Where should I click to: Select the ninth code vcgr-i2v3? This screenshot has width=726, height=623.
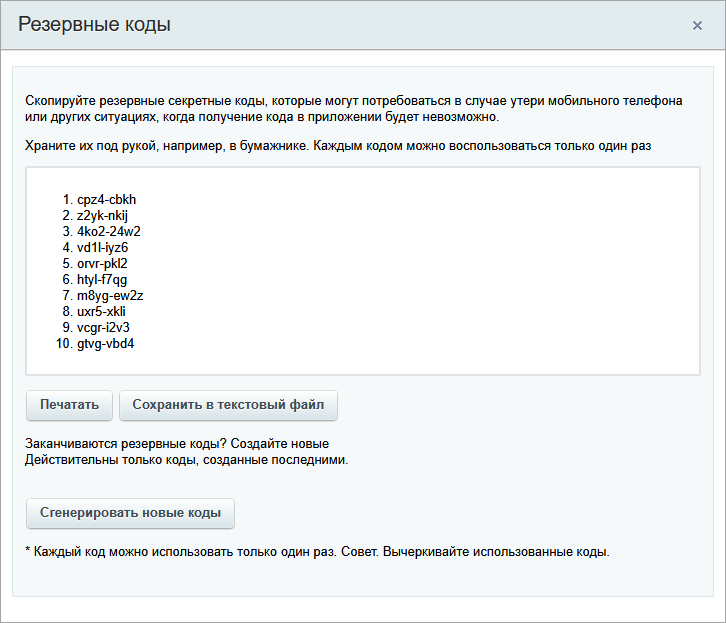pyautogui.click(x=103, y=327)
